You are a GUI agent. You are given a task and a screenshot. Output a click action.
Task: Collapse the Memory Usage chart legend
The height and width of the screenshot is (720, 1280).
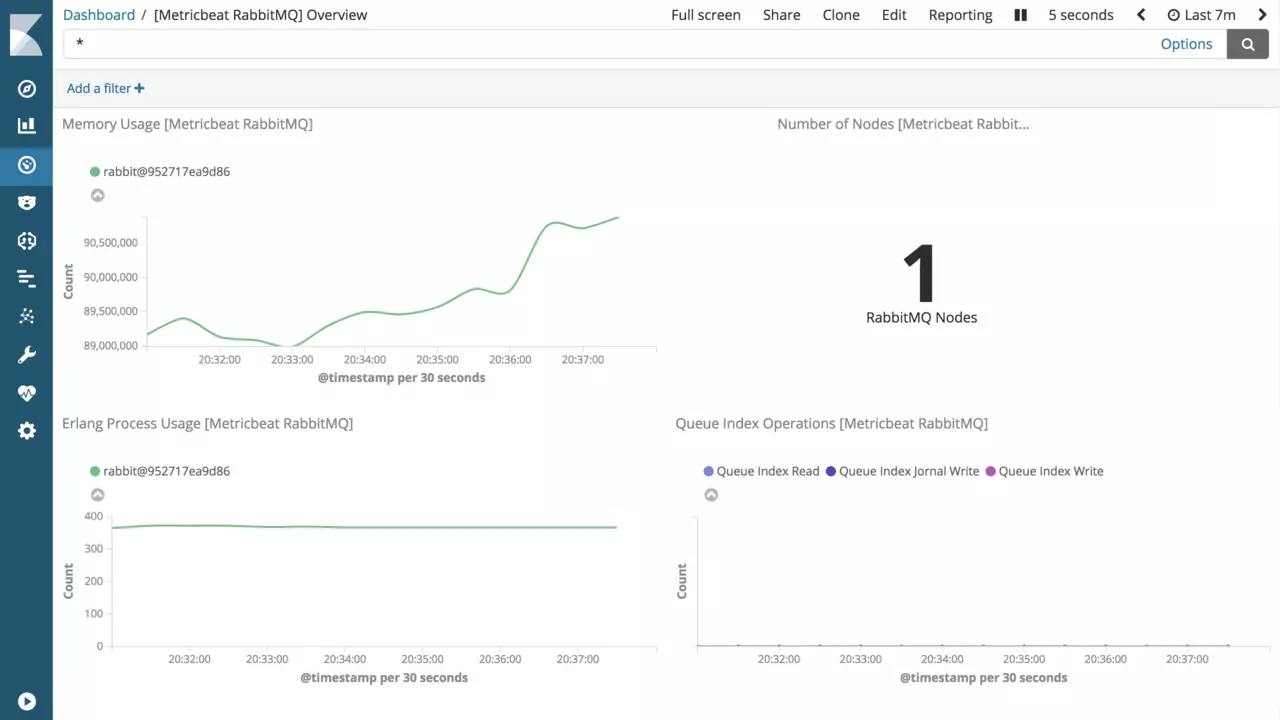[97, 195]
